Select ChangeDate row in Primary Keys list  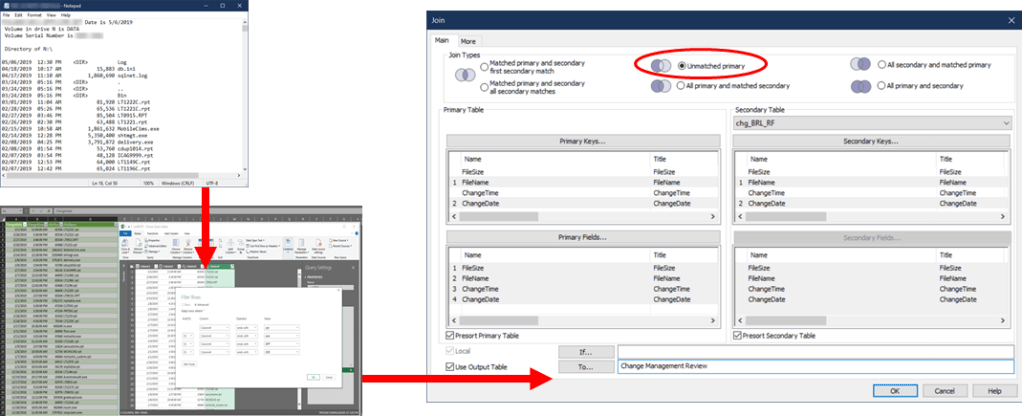point(583,203)
